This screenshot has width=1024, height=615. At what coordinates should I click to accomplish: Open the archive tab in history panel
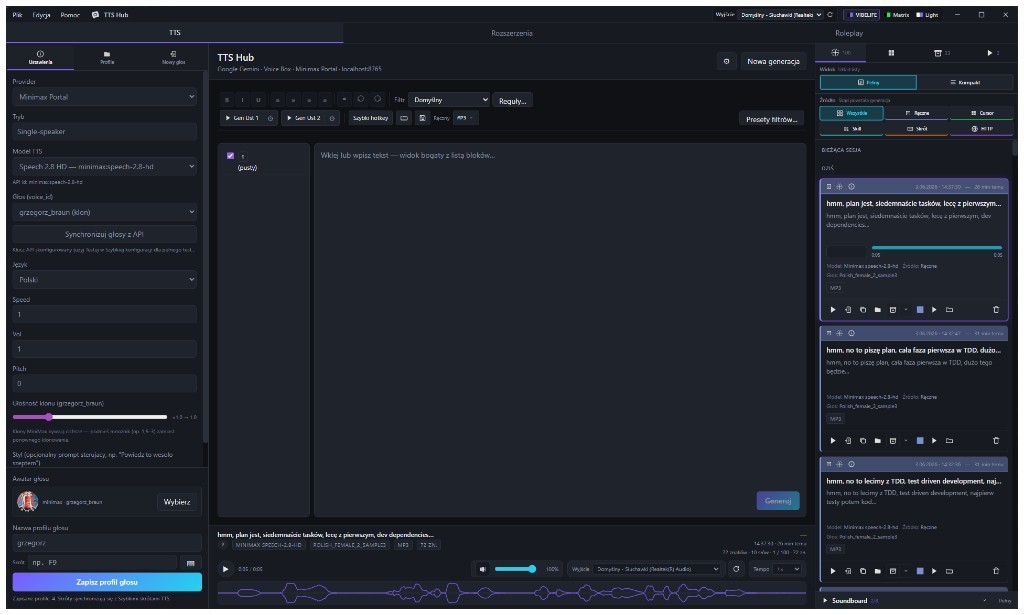point(941,53)
